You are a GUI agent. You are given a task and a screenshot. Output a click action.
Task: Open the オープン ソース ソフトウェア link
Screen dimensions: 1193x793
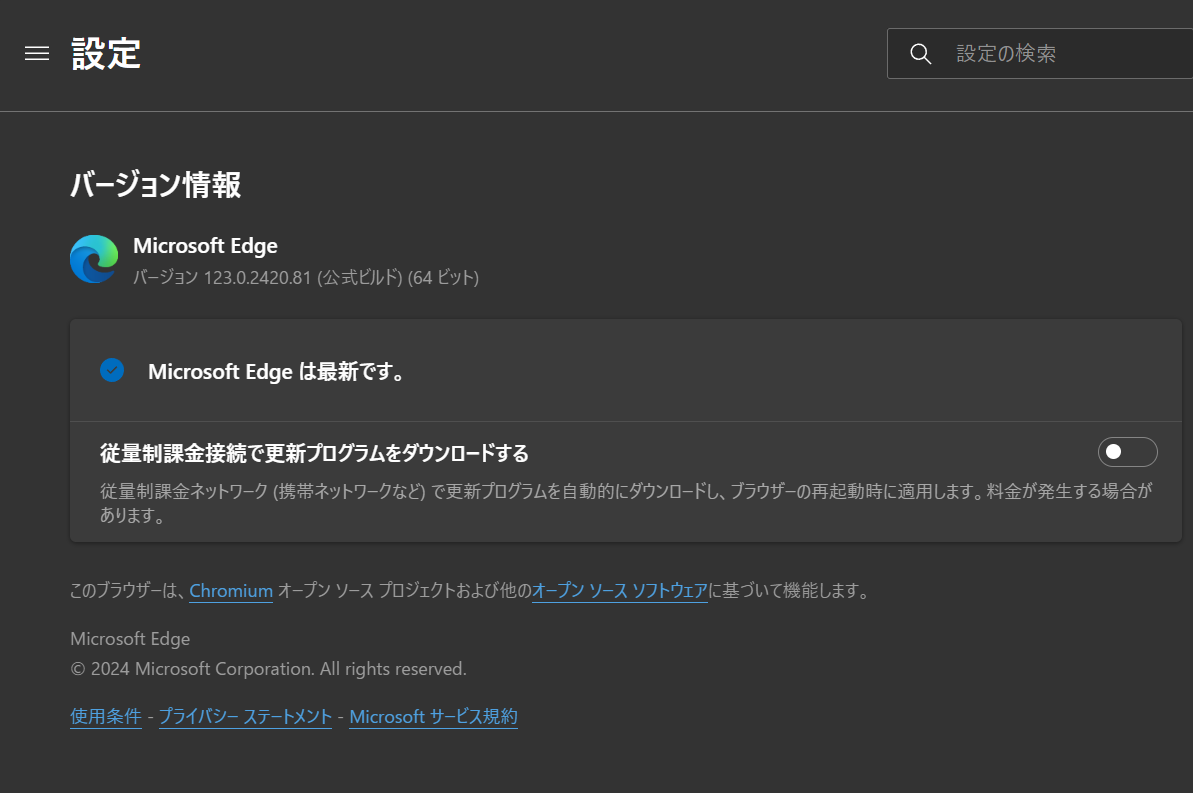(x=620, y=591)
